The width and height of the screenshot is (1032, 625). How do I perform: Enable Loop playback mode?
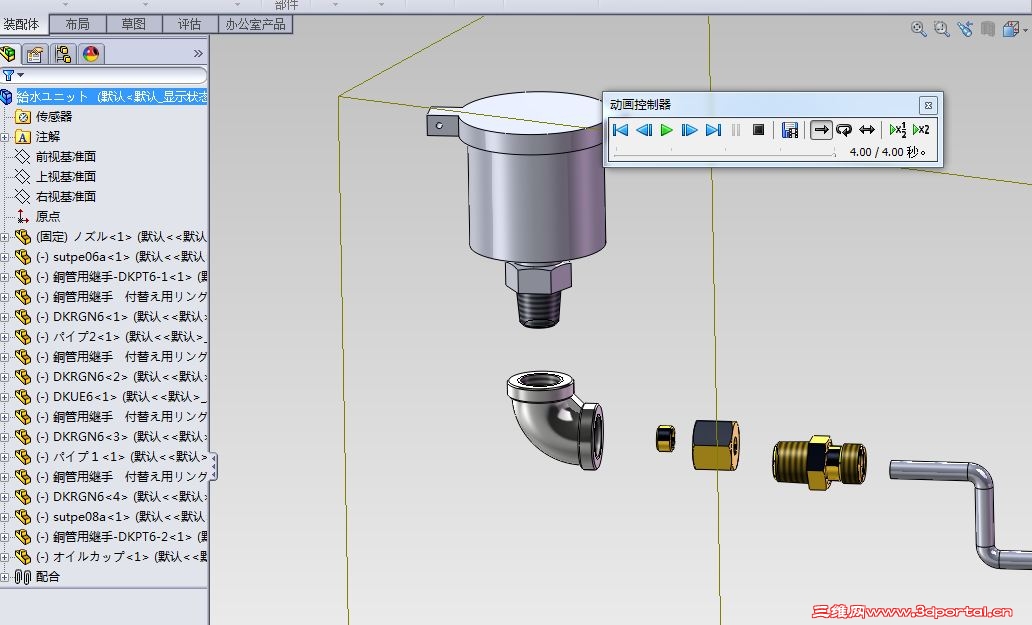coord(844,130)
